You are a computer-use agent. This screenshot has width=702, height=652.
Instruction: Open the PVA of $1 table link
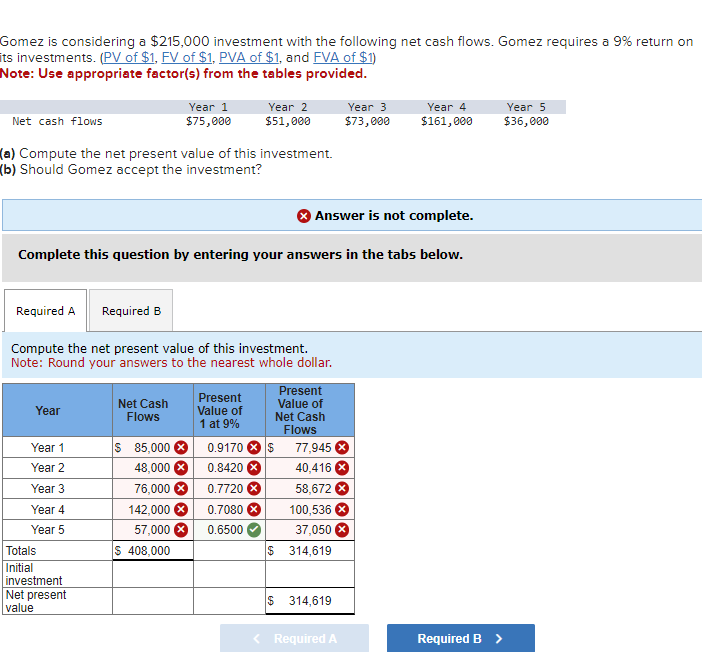tap(249, 57)
